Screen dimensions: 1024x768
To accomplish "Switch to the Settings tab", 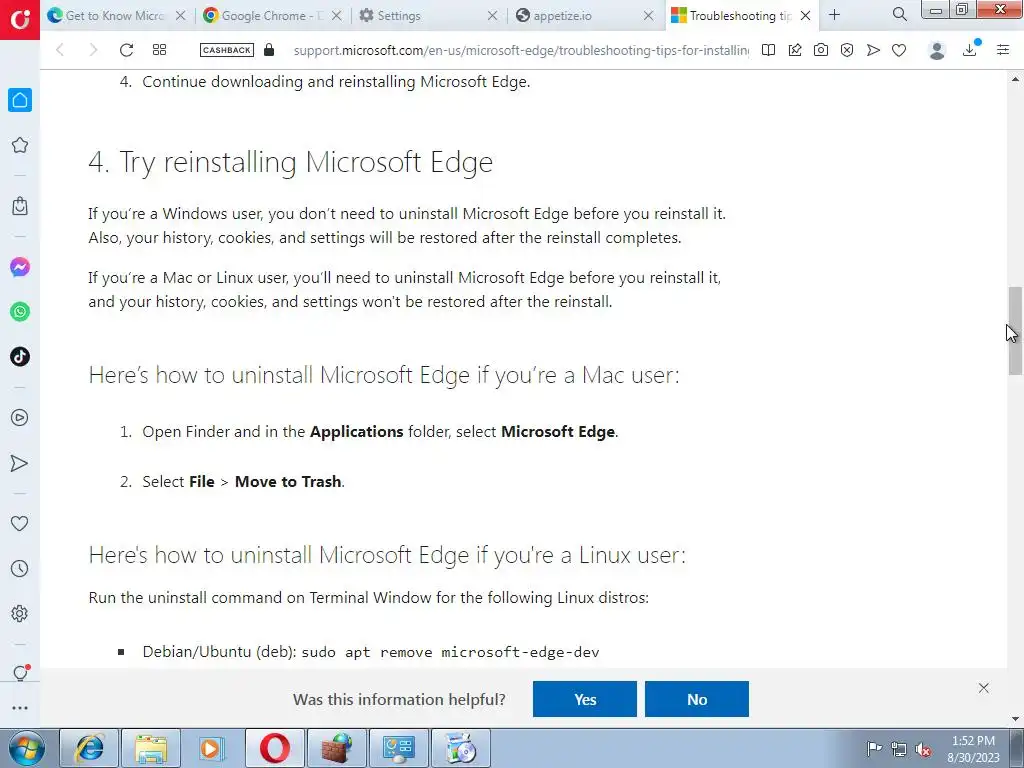I will (x=428, y=15).
